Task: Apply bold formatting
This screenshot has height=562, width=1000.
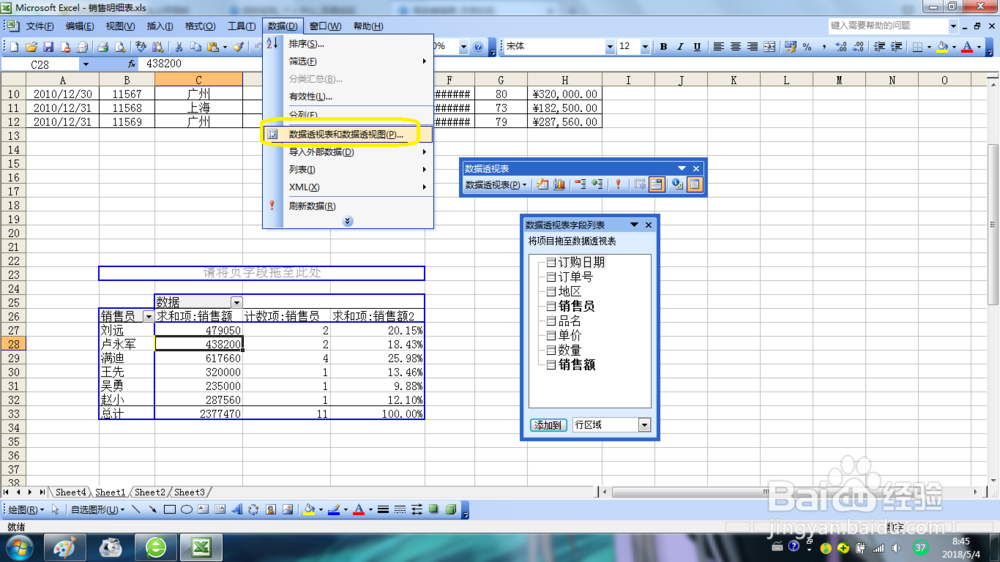Action: click(x=663, y=47)
